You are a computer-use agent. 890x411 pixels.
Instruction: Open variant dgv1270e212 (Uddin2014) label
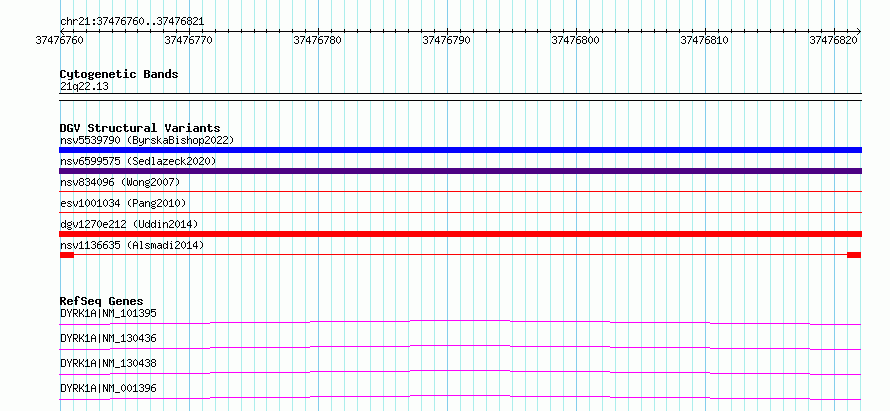[129, 224]
